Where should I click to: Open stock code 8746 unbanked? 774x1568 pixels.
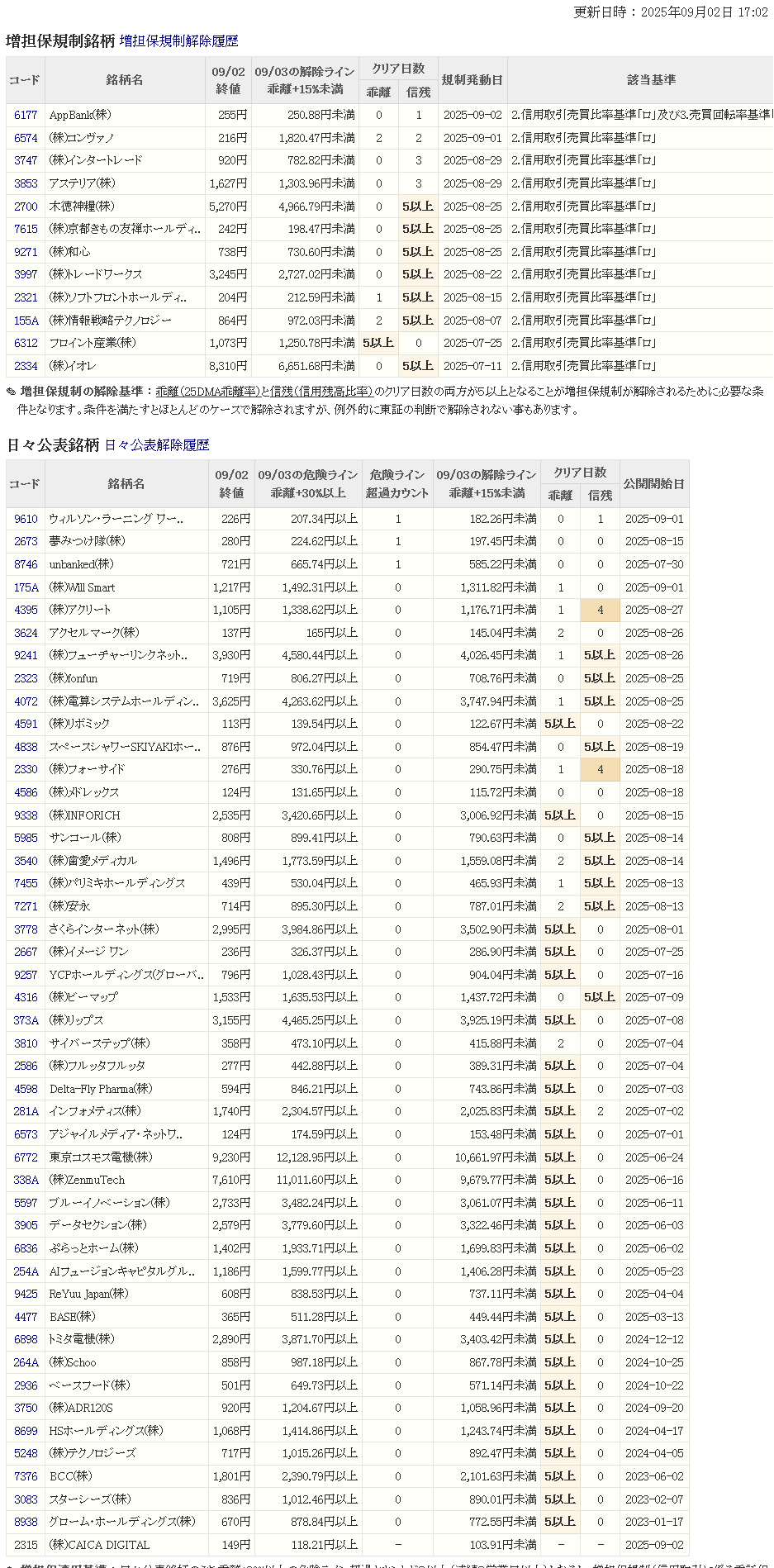tap(26, 564)
